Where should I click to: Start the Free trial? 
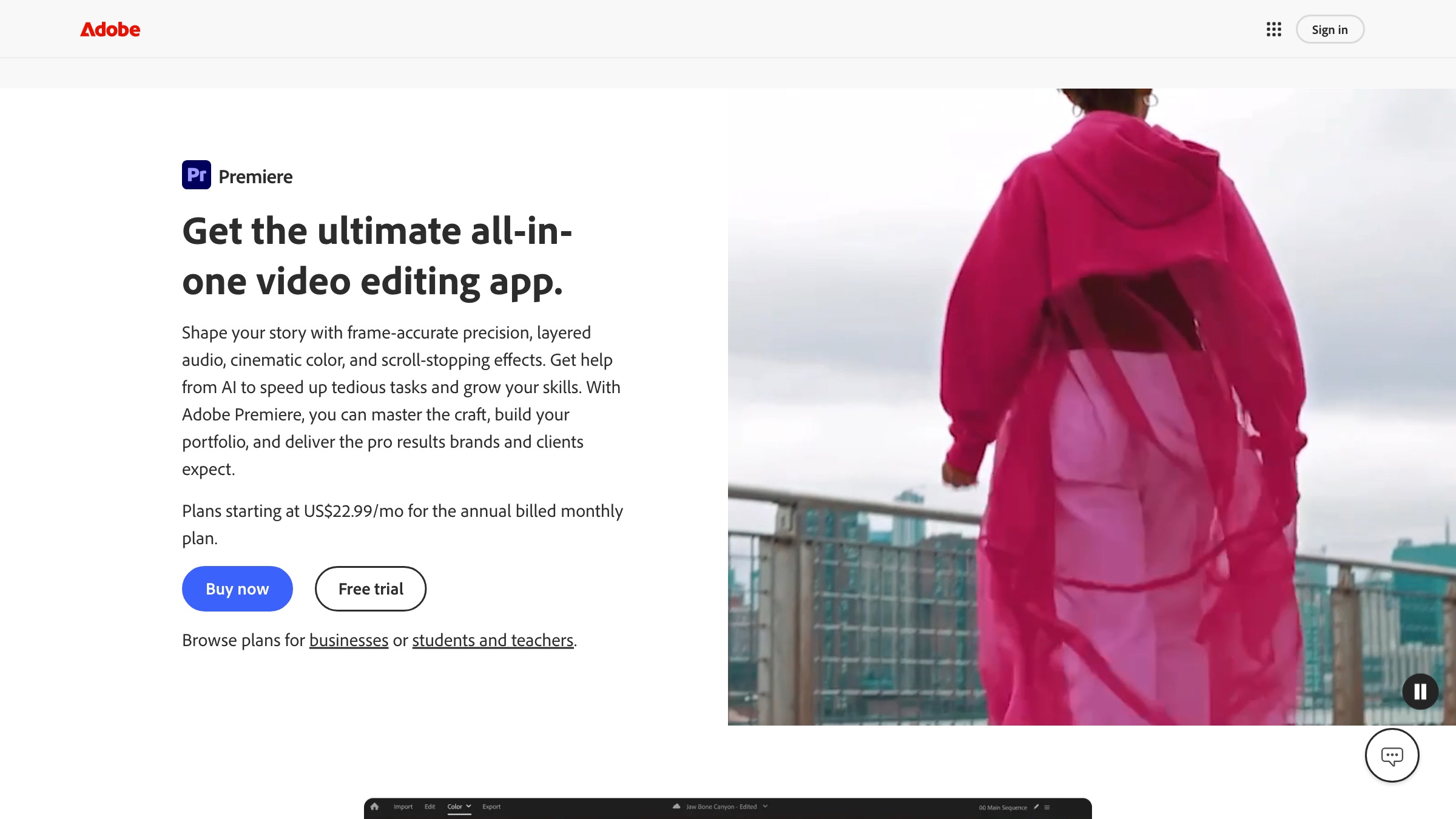pos(371,588)
